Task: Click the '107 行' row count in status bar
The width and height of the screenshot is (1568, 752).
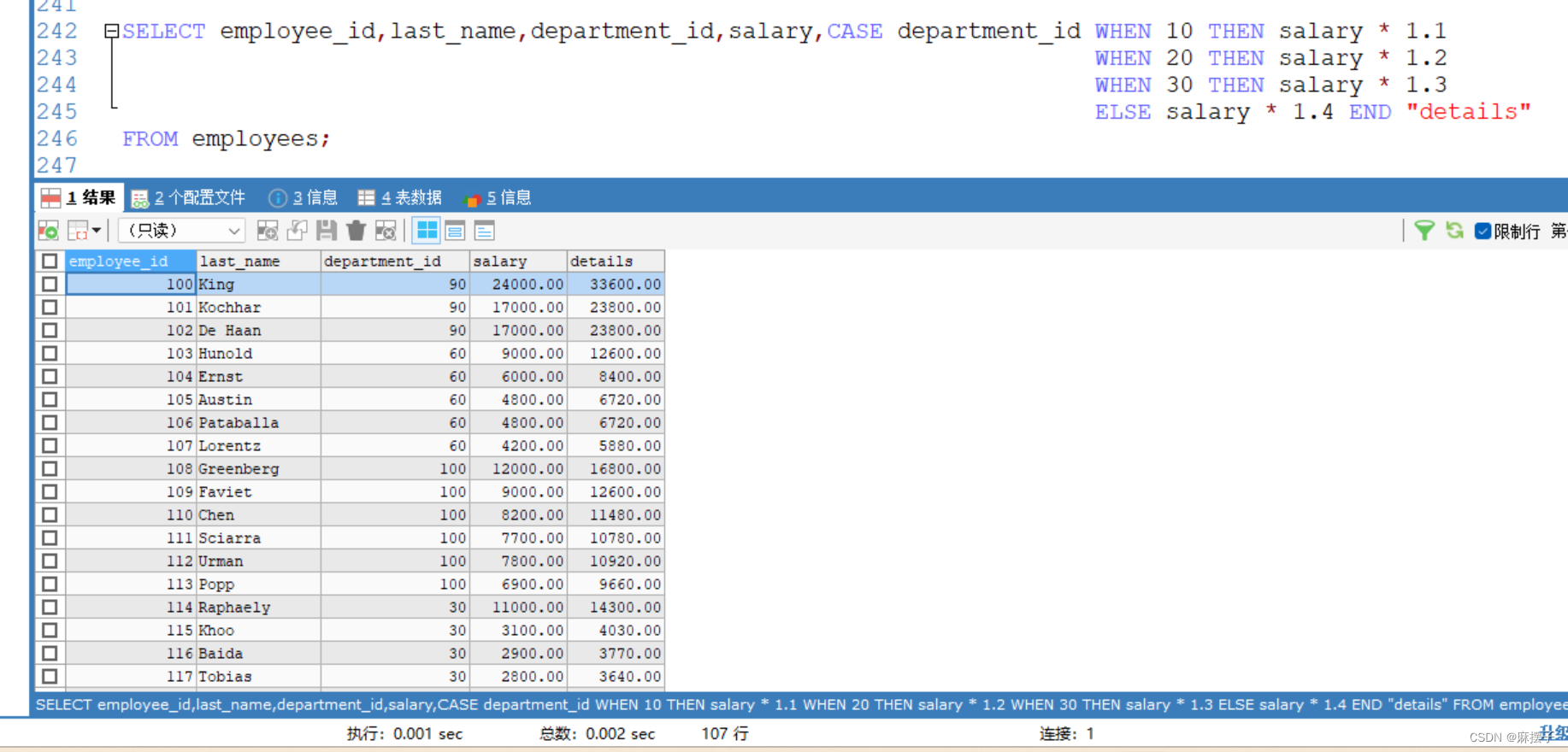Action: 725,733
